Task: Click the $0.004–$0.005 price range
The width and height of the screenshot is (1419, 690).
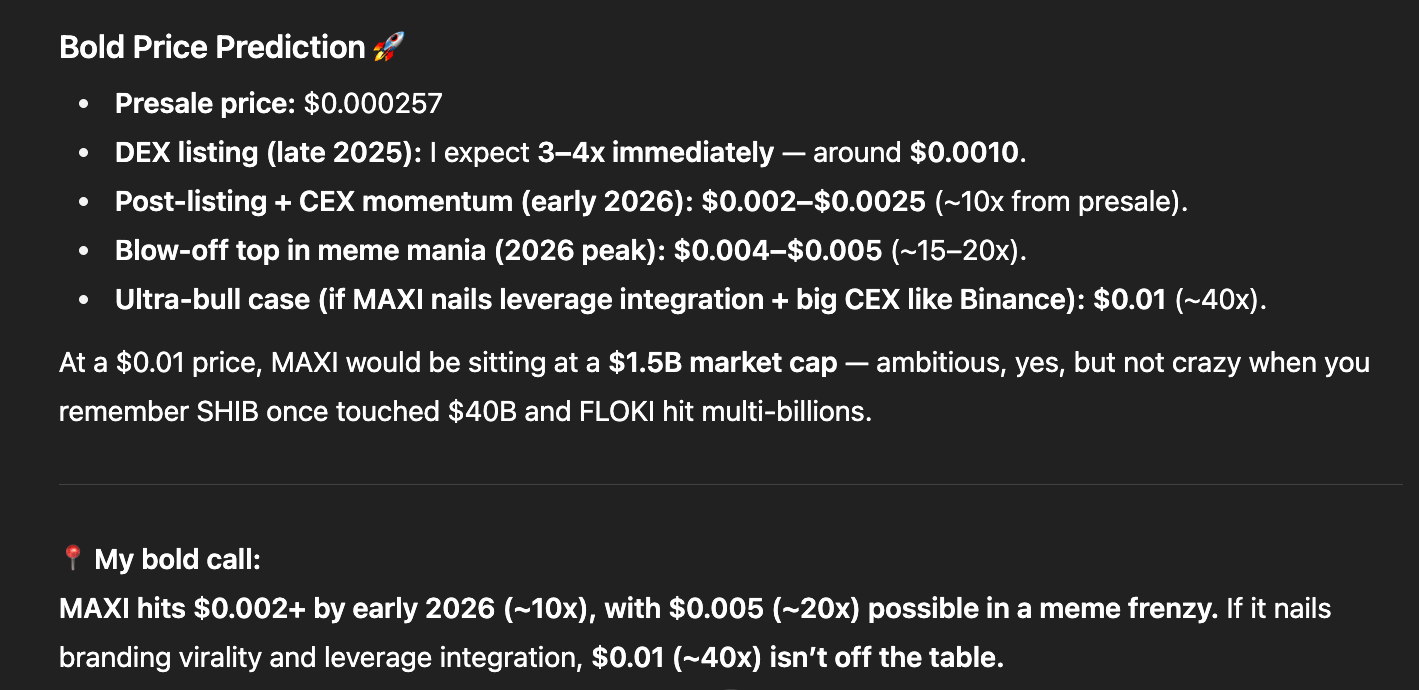Action: pyautogui.click(x=778, y=249)
